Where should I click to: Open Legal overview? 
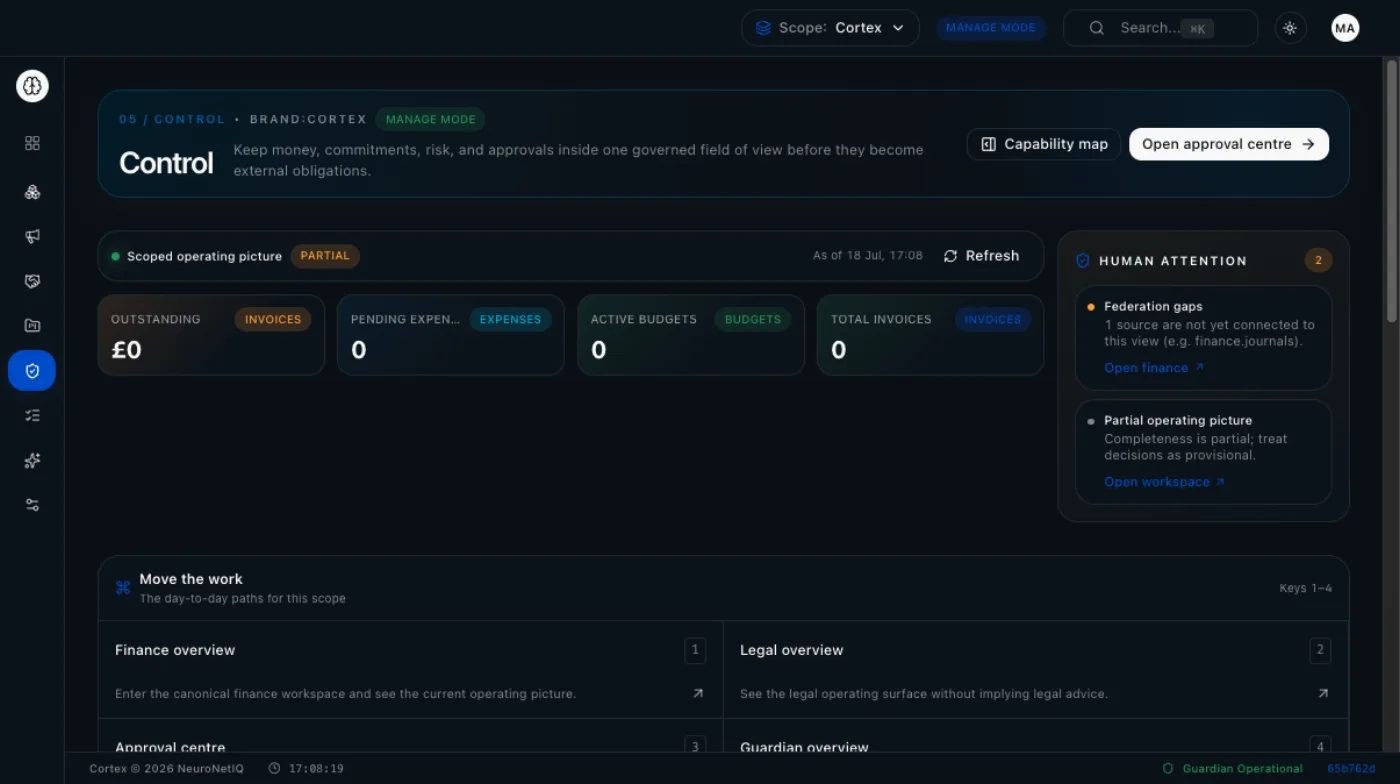pyautogui.click(x=1036, y=670)
